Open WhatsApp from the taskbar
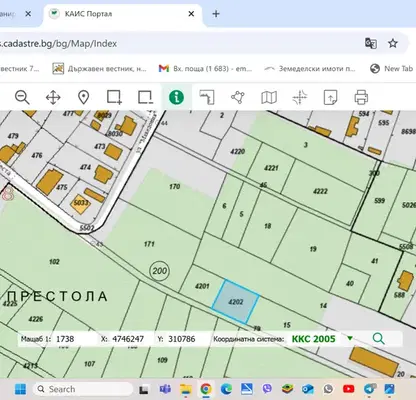Image resolution: width=416 pixels, height=400 pixels. point(328,389)
